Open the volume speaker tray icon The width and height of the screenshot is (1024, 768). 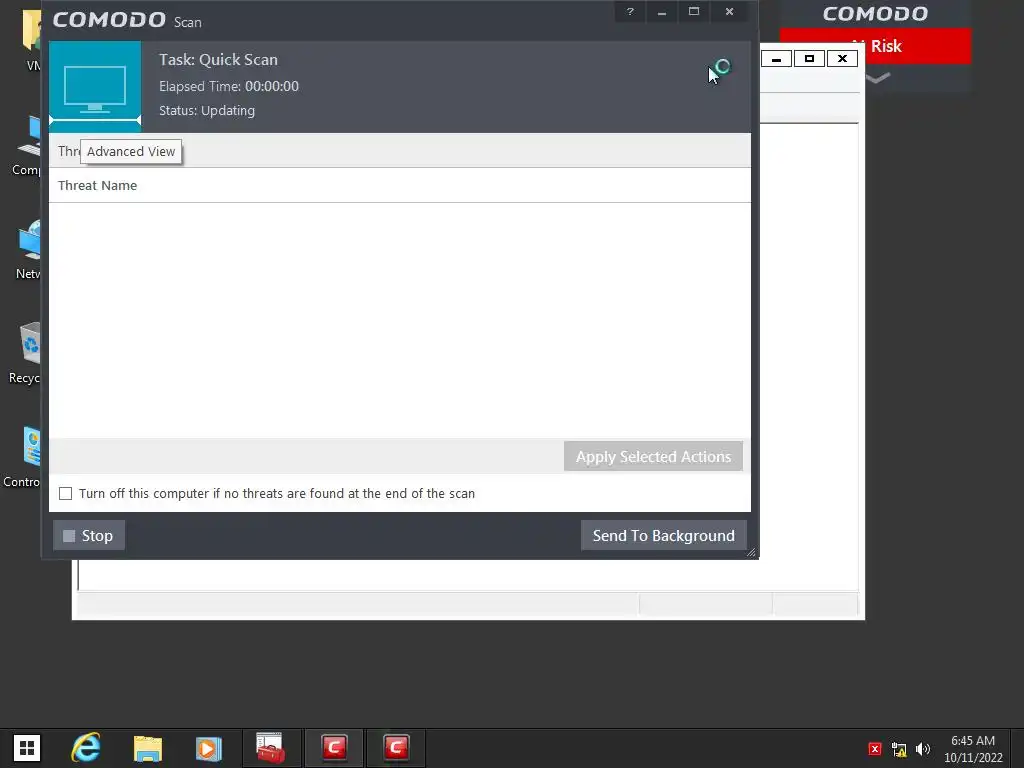pyautogui.click(x=923, y=749)
